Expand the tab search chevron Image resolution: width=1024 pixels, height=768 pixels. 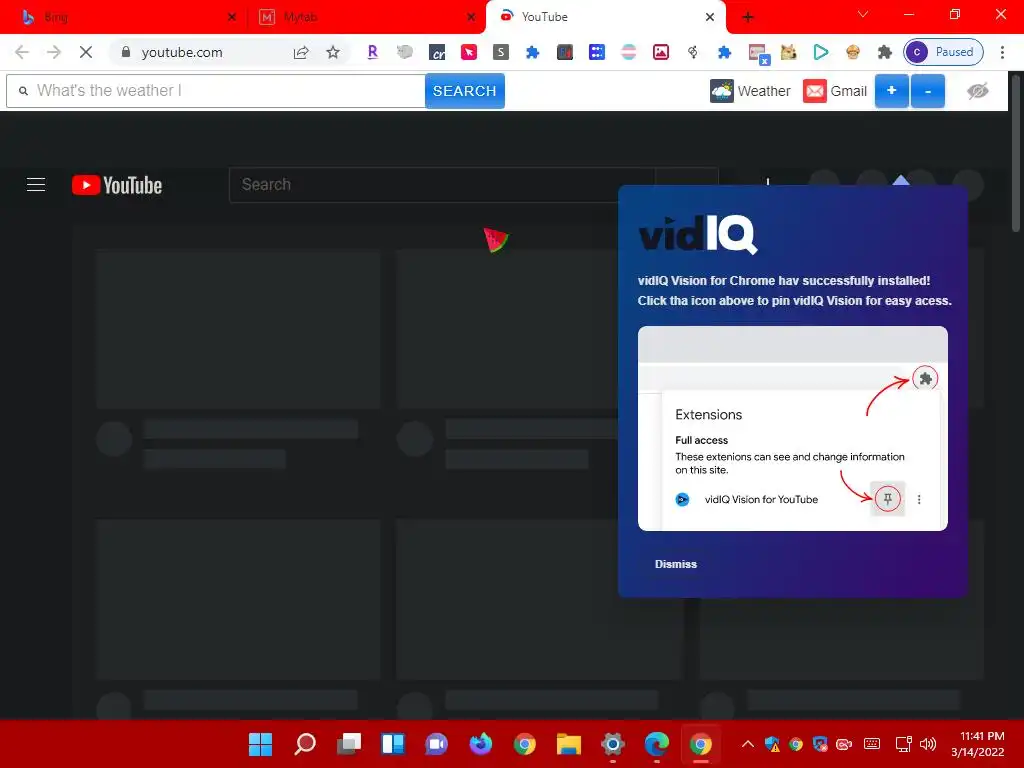(x=863, y=14)
